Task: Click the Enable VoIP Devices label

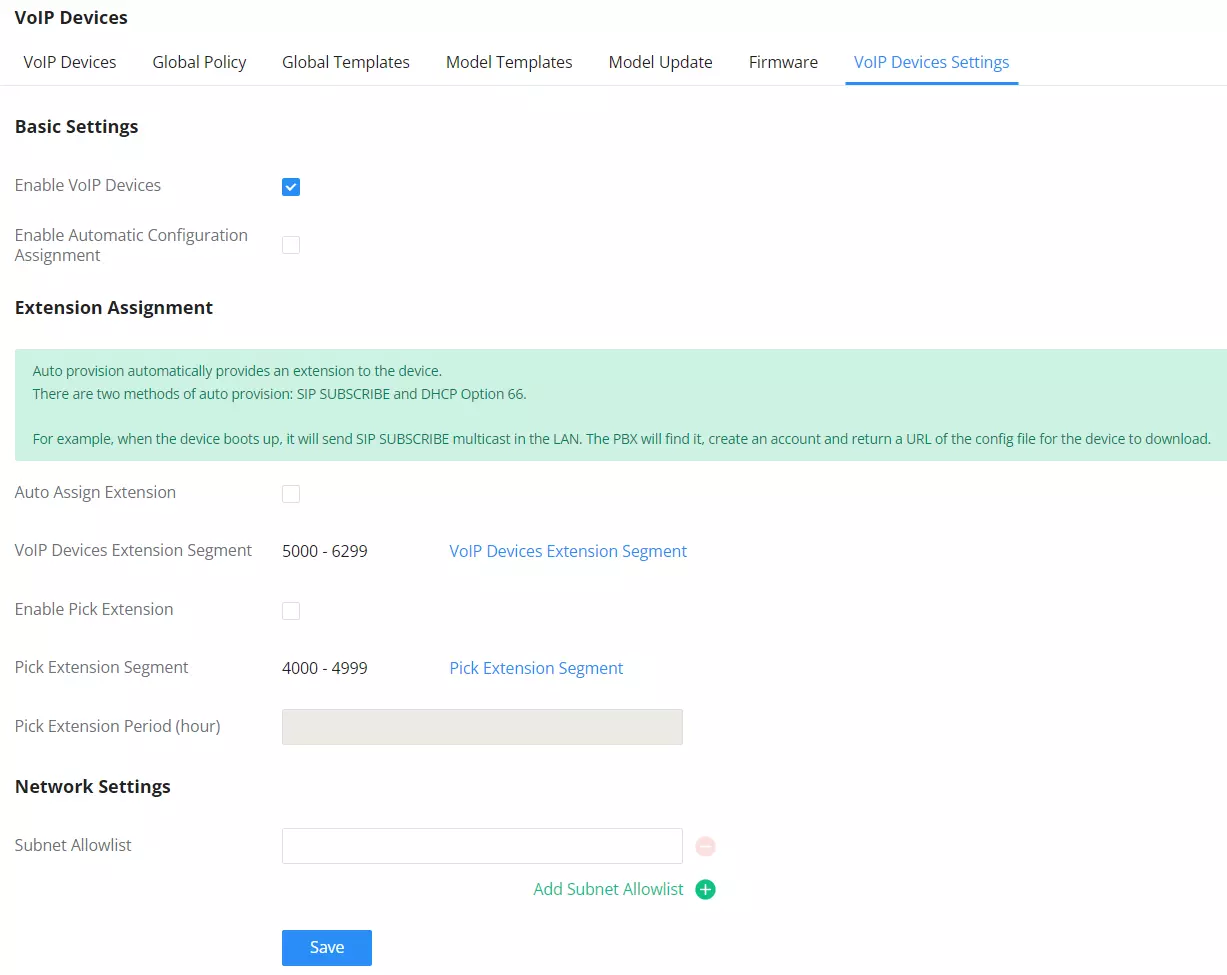Action: 88,185
